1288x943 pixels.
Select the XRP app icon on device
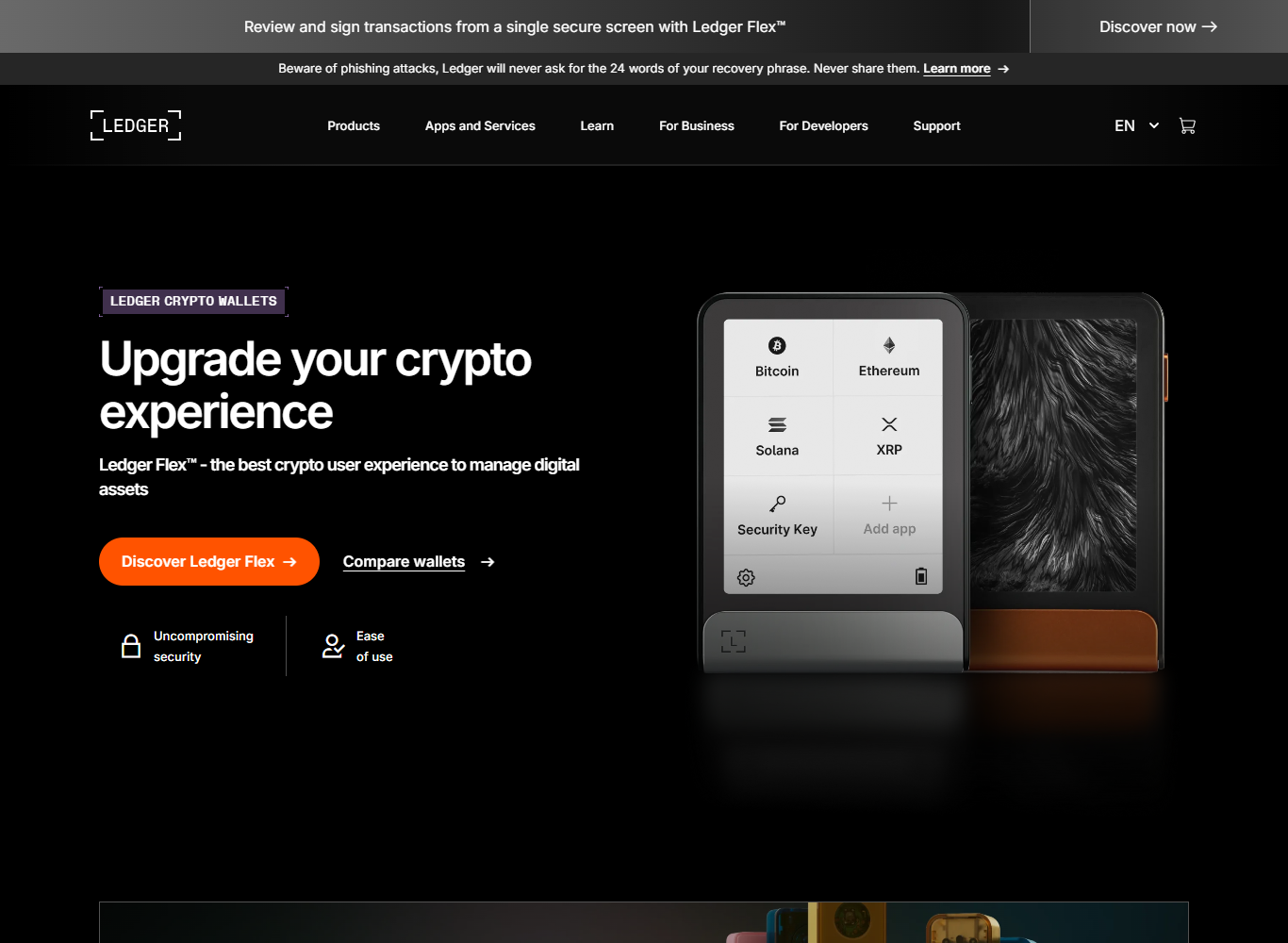point(889,424)
